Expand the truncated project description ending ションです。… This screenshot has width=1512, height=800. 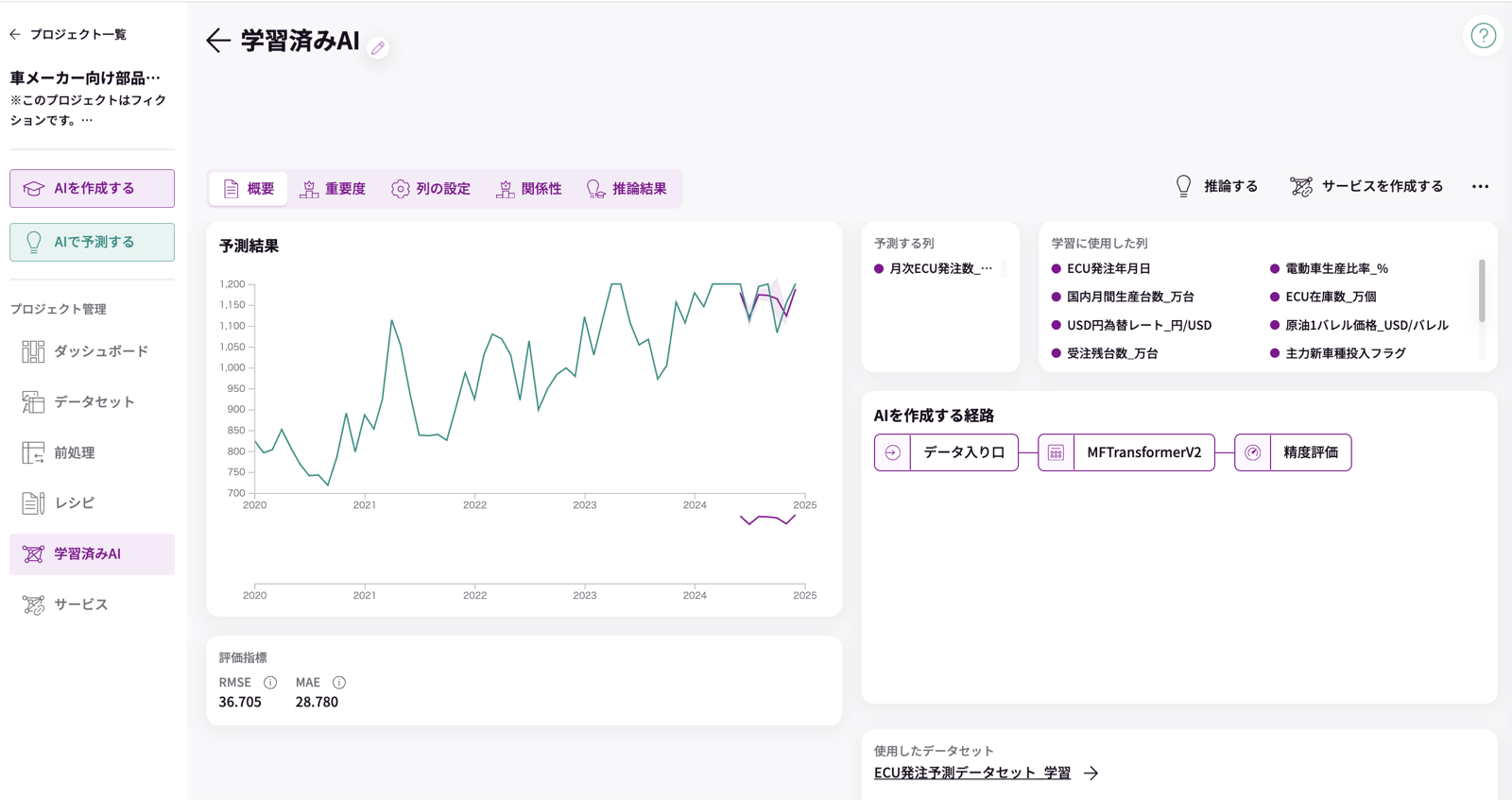point(88,110)
